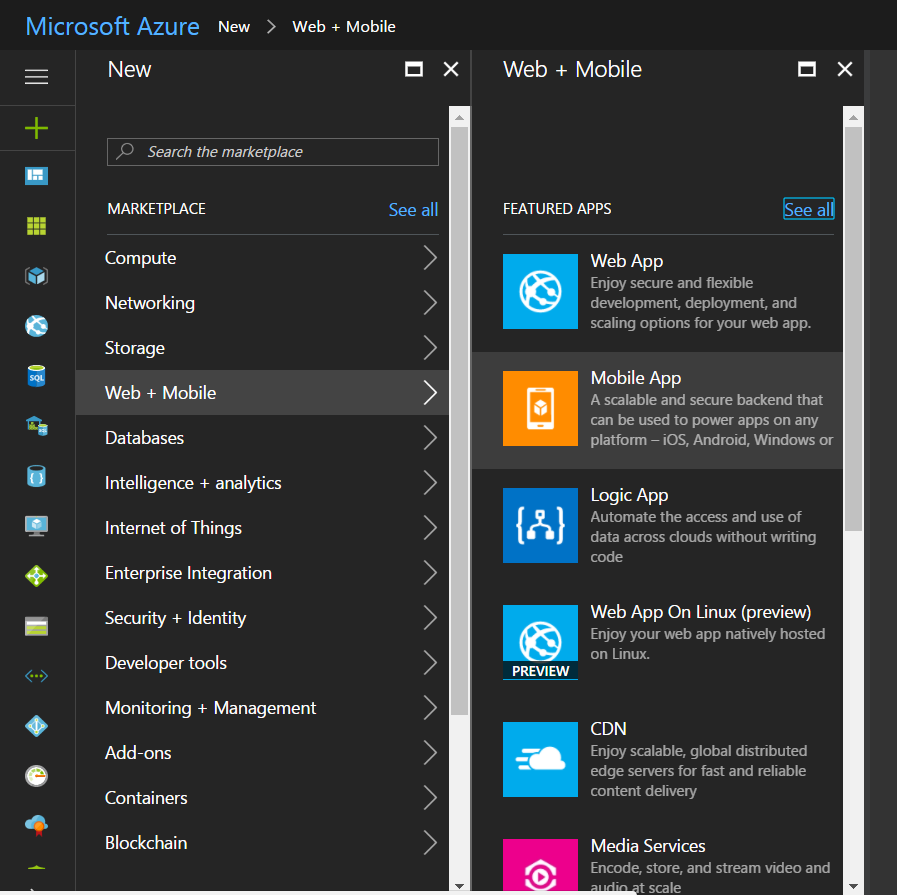Select the Logic App tile icon
The height and width of the screenshot is (895, 897).
[x=540, y=525]
